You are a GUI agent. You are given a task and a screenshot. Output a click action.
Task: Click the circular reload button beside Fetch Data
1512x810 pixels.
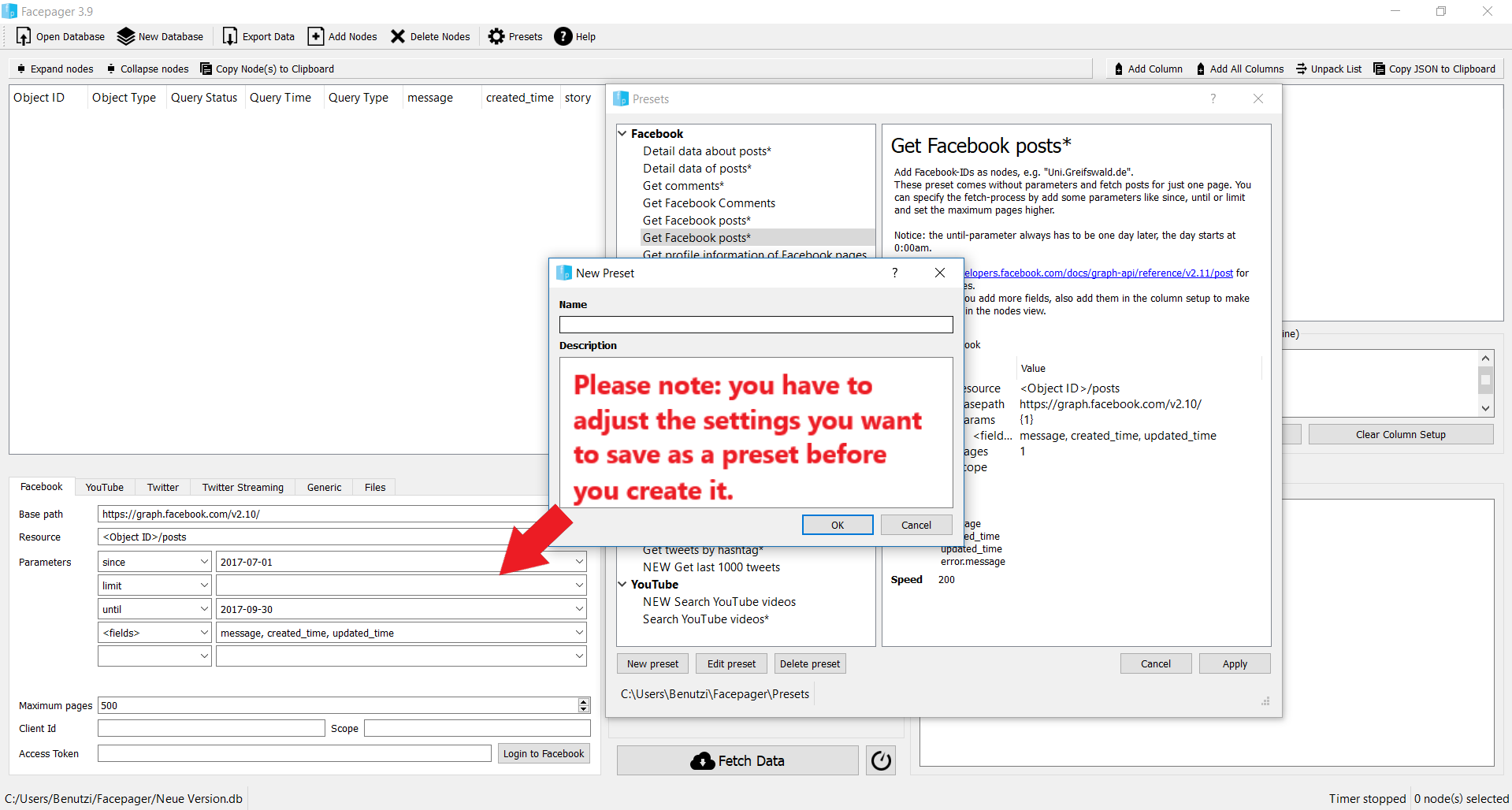point(881,760)
